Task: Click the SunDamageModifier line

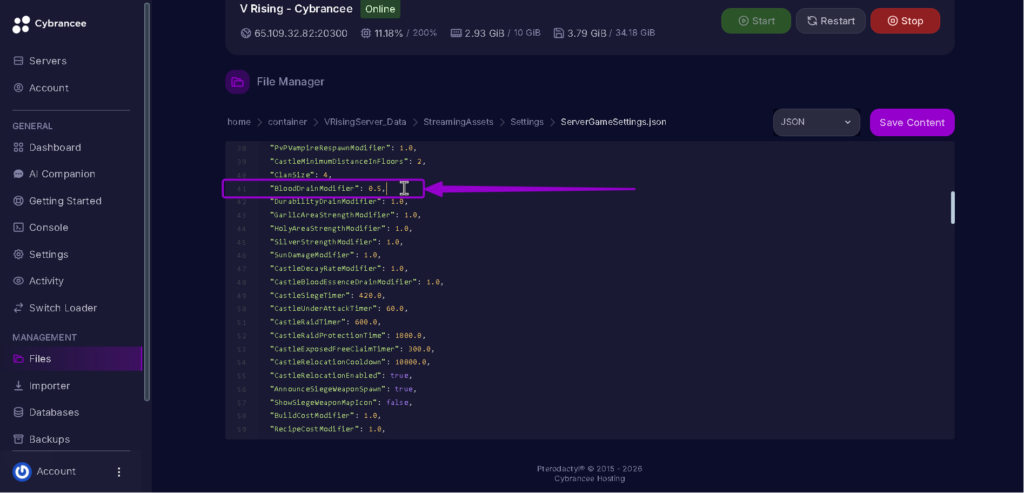Action: point(325,255)
